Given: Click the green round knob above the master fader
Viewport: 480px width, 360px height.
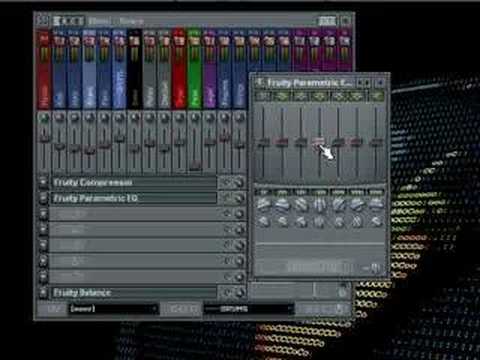Looking at the screenshot, I should [44, 118].
